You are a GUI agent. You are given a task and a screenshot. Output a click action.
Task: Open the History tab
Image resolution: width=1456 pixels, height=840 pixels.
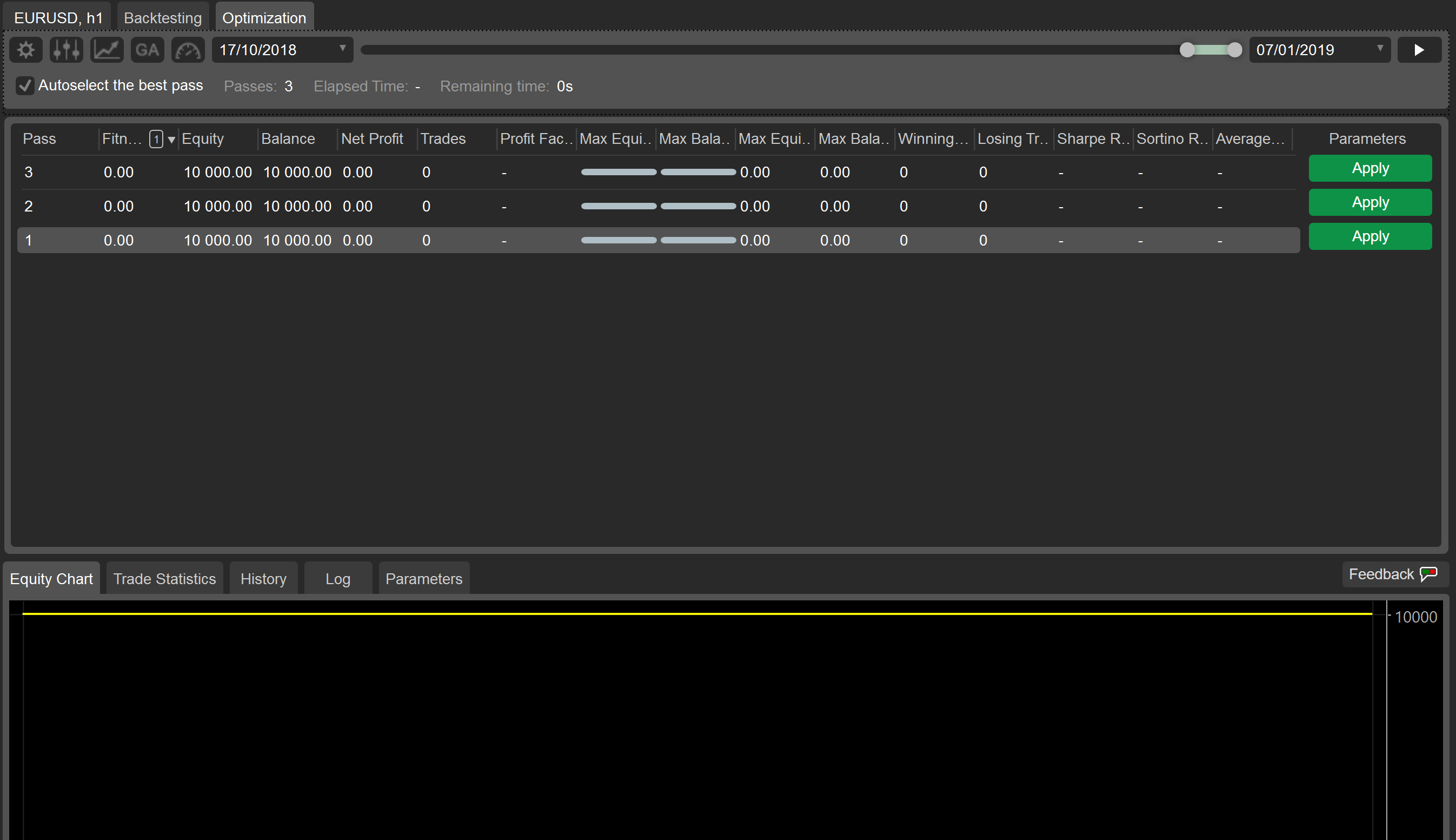click(x=263, y=579)
